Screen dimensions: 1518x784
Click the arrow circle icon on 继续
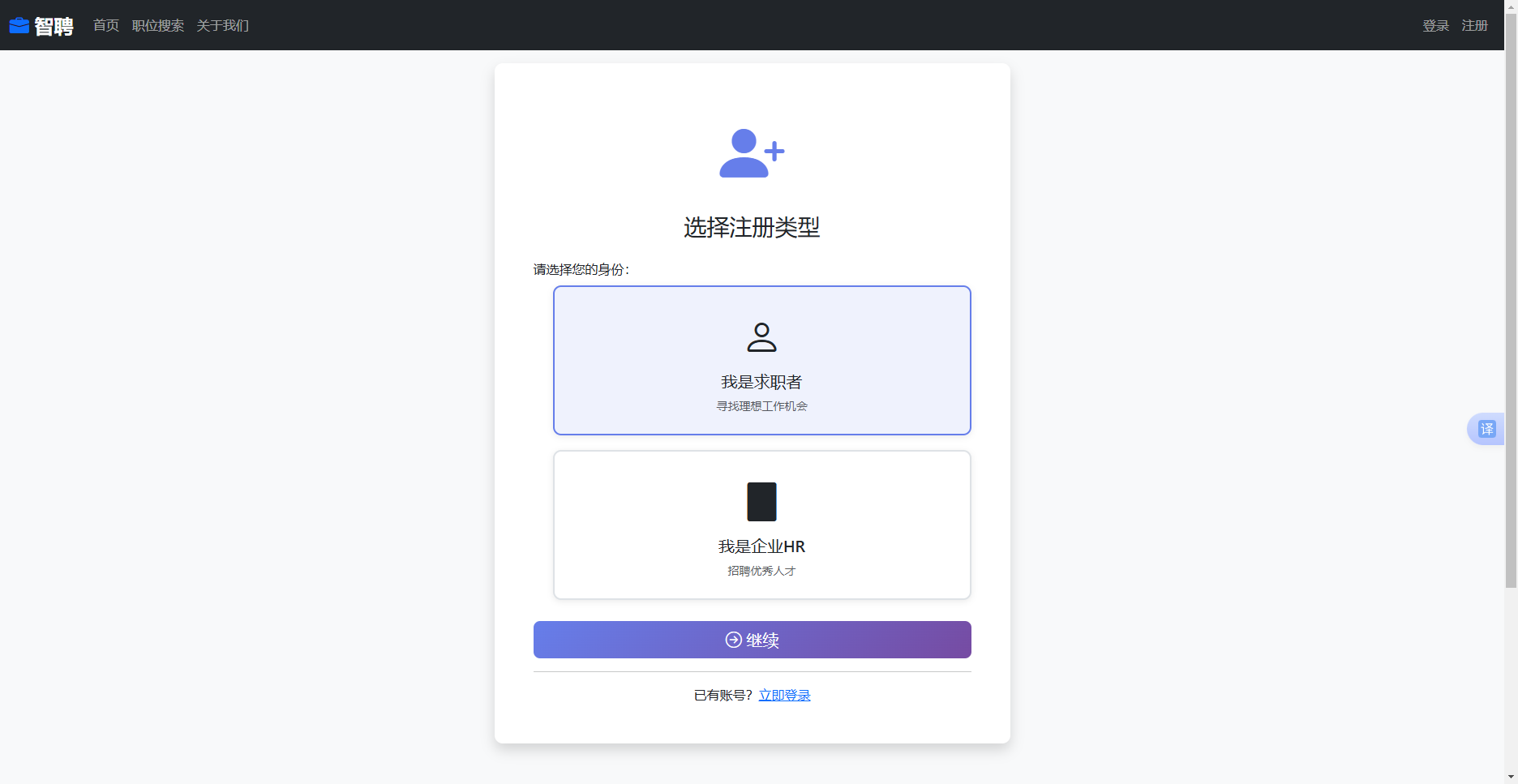[x=733, y=640]
